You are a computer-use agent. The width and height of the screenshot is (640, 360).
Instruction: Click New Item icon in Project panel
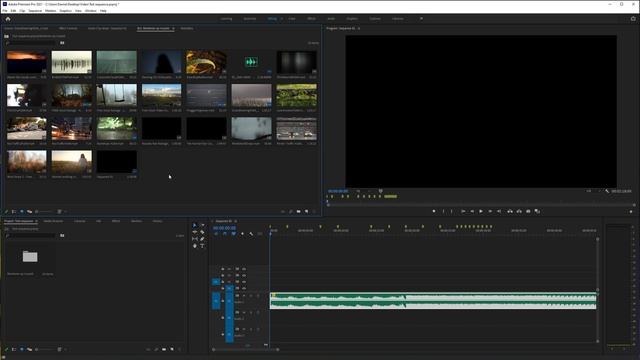pos(172,349)
